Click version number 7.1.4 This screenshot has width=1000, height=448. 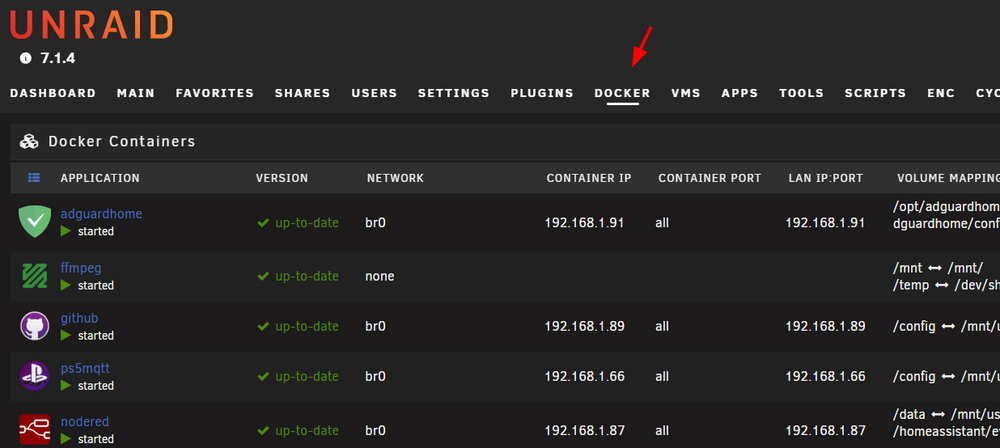coord(58,59)
